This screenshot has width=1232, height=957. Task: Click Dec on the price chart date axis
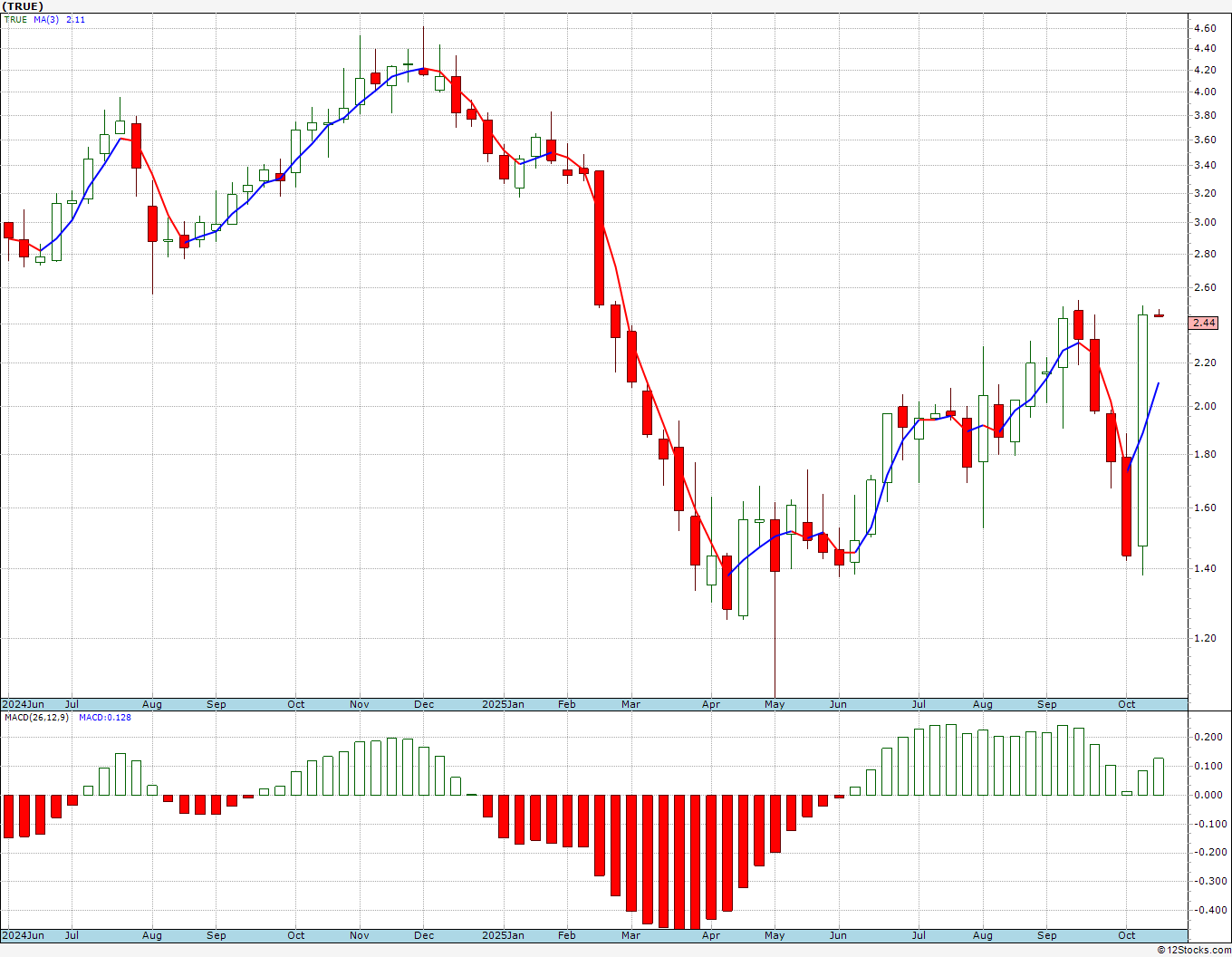(424, 704)
